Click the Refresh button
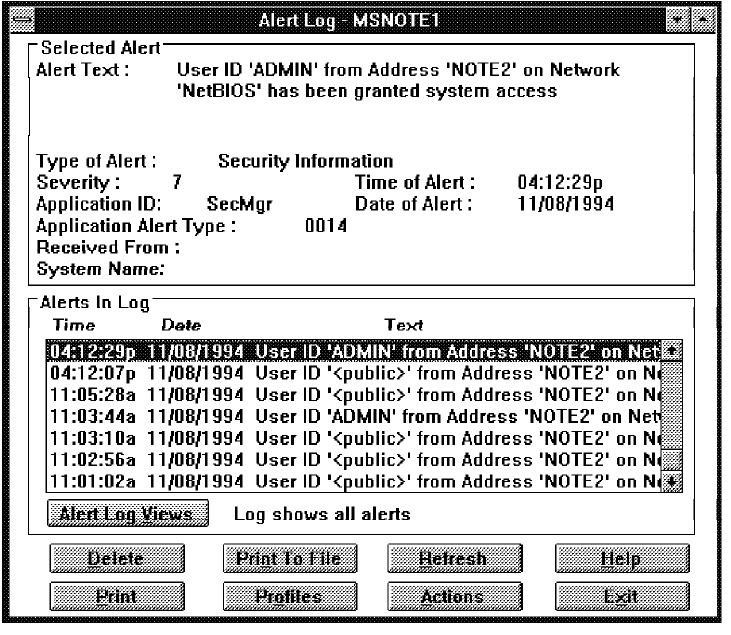This screenshot has width=731, height=635. click(x=455, y=558)
